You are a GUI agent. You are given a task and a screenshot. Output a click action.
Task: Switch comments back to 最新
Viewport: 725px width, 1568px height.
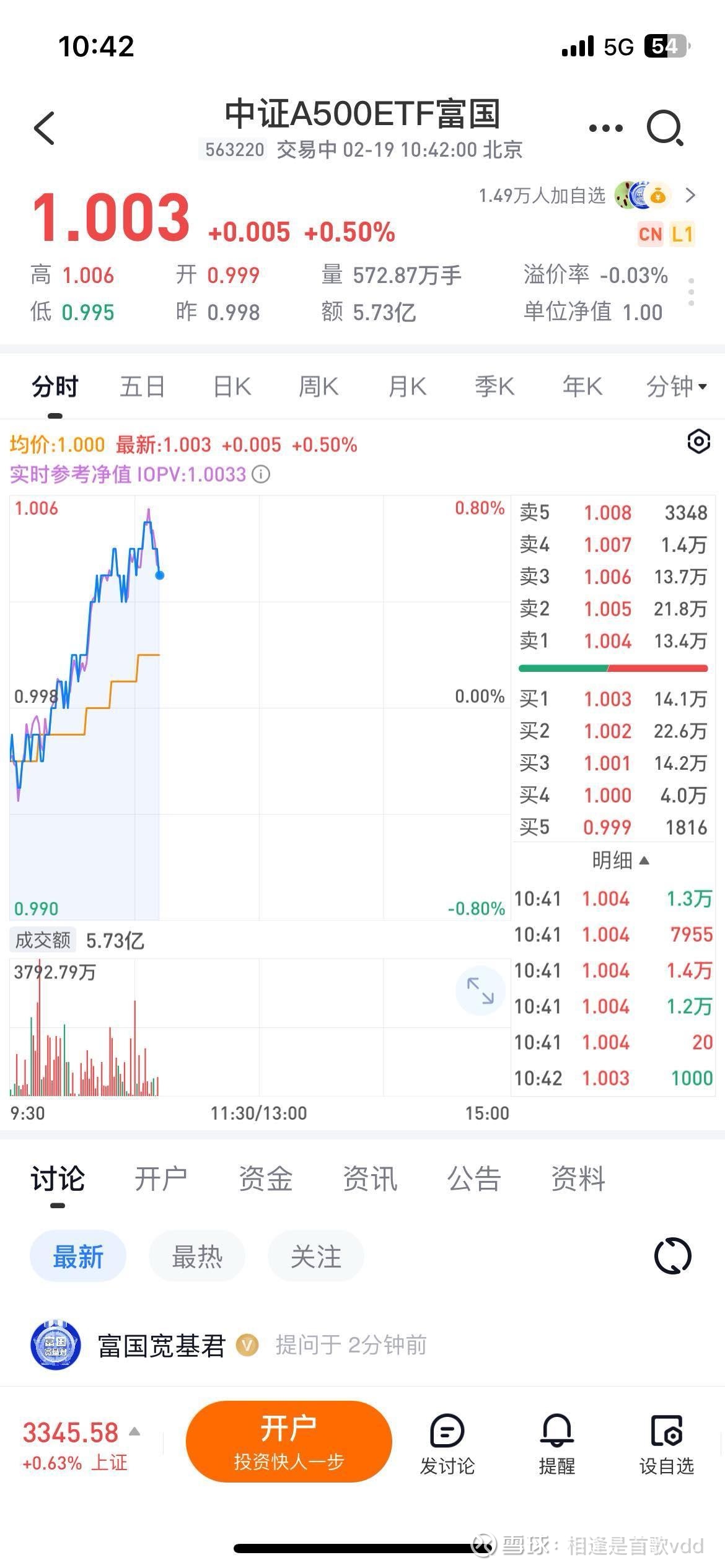tap(78, 1255)
